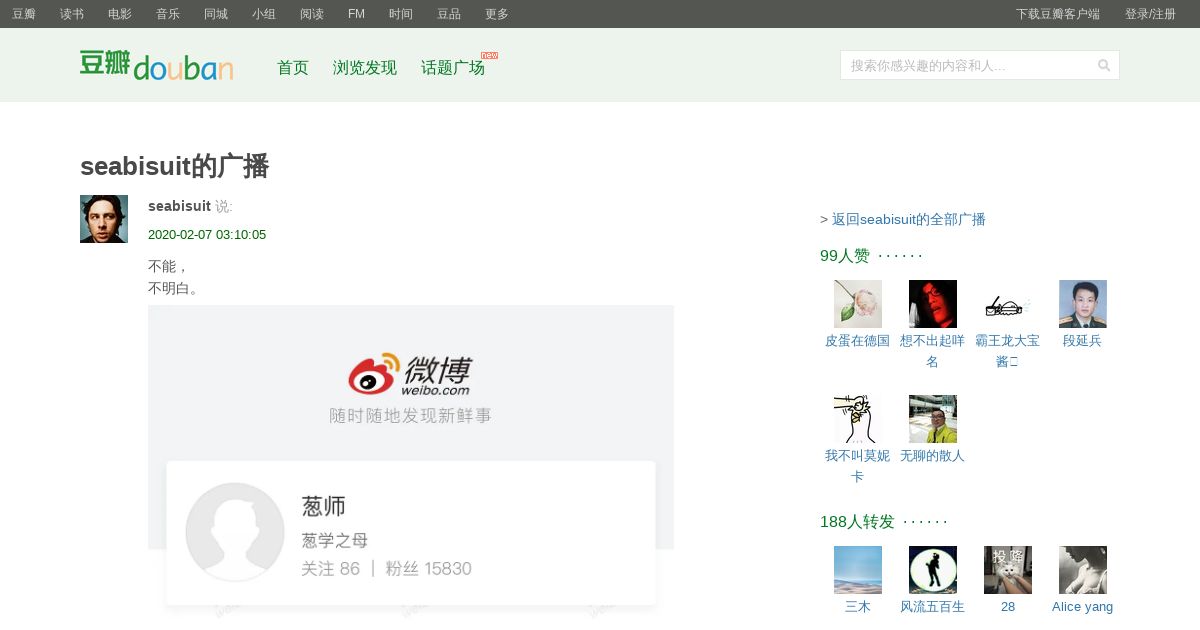Click name link 想不出起咩名
This screenshot has width=1200, height=630.
pos(933,351)
